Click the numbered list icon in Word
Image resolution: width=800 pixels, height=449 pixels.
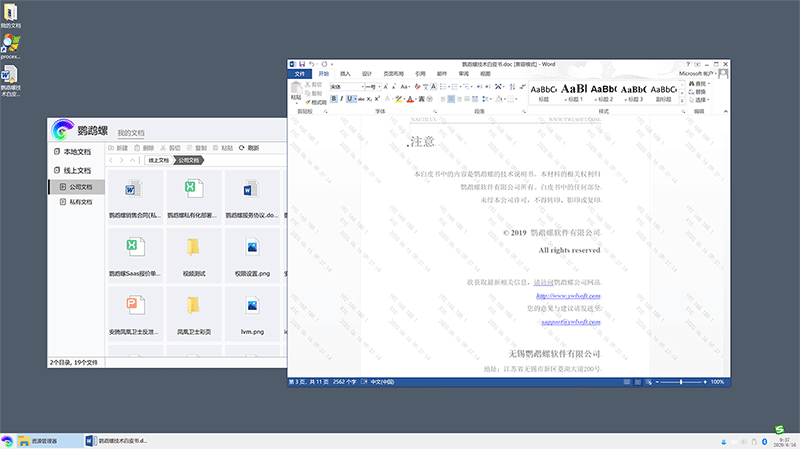coord(455,87)
